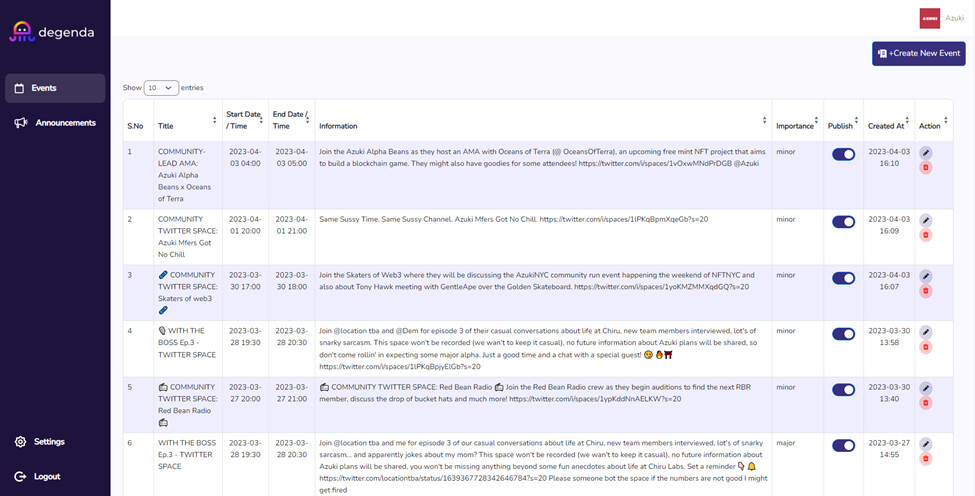Screen dimensions: 975x496
Task: Open the Events sidebar section
Action: pos(55,88)
